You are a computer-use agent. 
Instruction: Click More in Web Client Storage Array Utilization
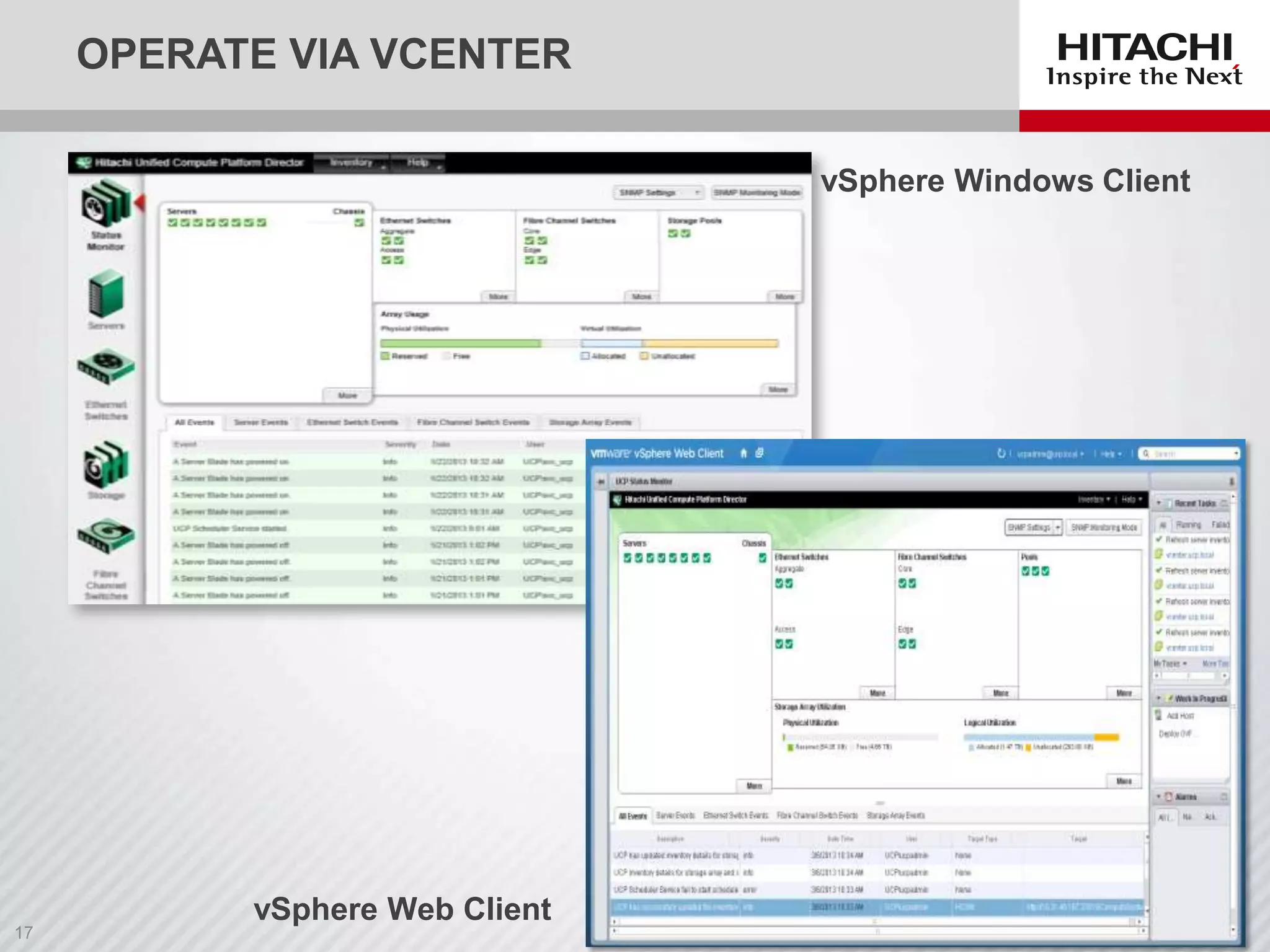(1124, 781)
